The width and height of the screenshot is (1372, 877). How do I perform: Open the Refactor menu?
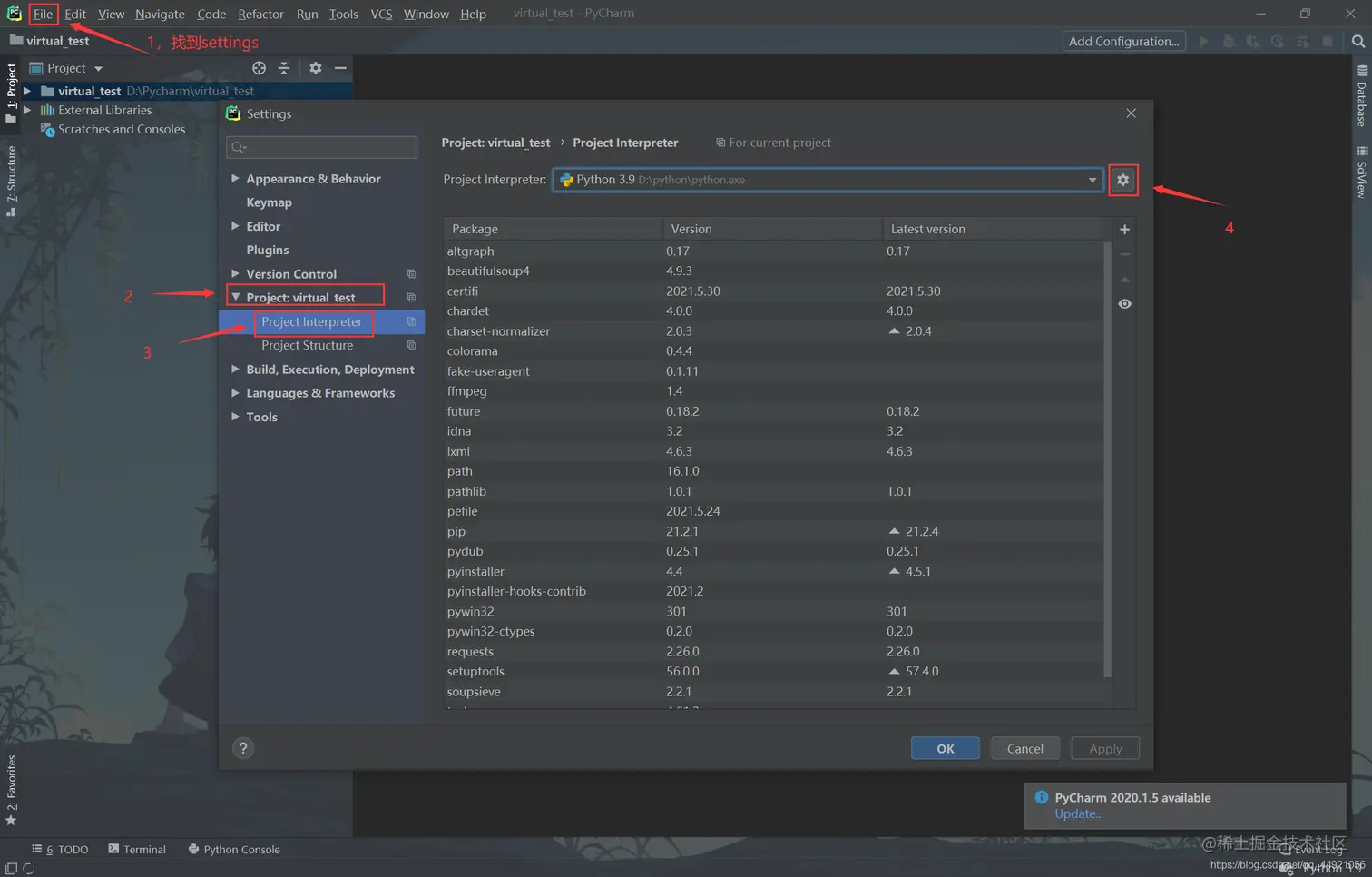point(260,14)
